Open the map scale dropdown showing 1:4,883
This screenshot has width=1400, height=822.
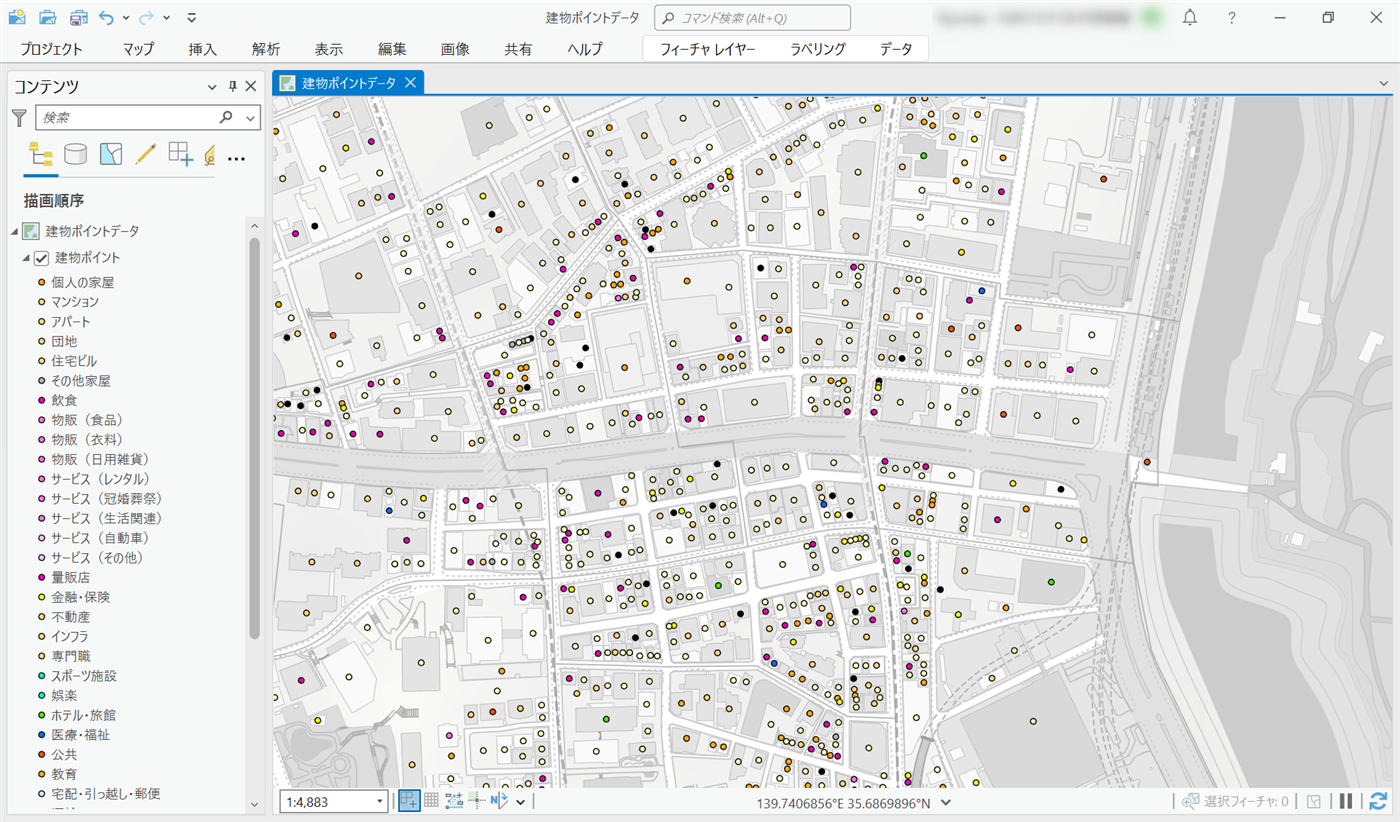(380, 801)
